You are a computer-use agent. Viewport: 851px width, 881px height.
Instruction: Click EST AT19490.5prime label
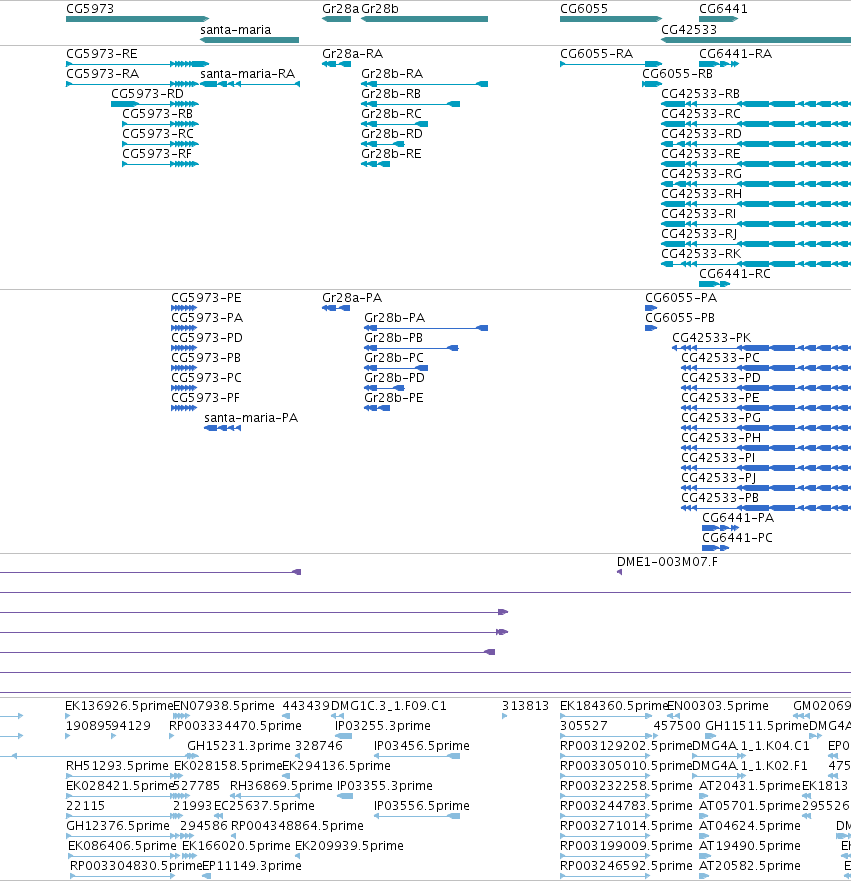point(750,846)
